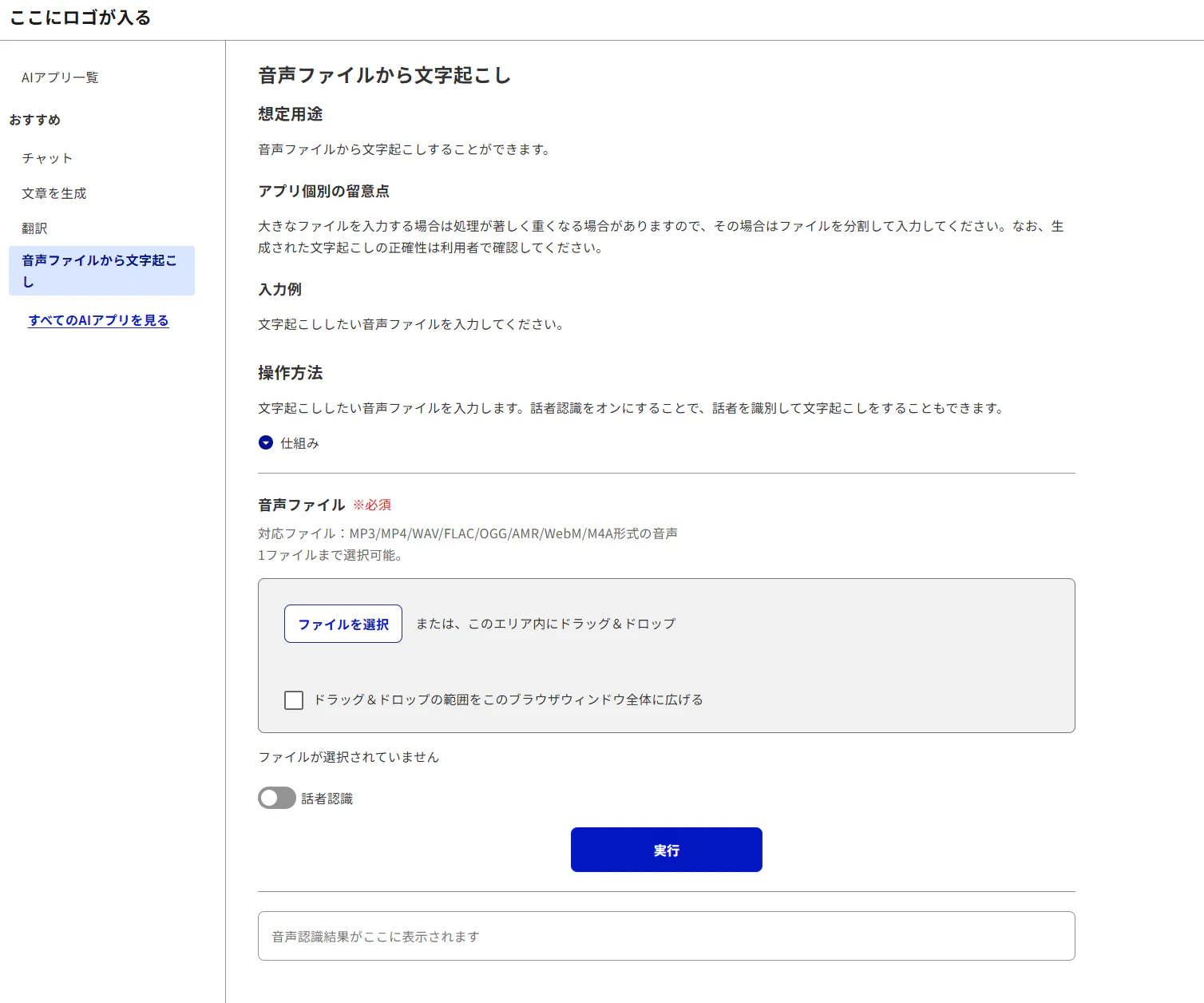This screenshot has width=1204, height=1003.
Task: Open すべてのAIアプリを見る link
Action: click(99, 320)
